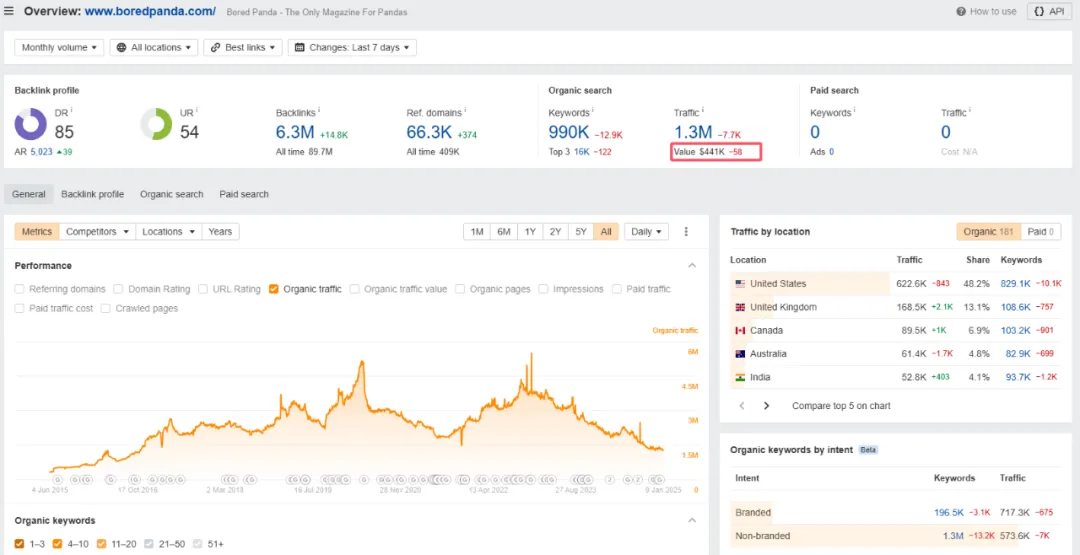Collapse the Organic keywords section
Viewport: 1080px width, 555px height.
[692, 521]
